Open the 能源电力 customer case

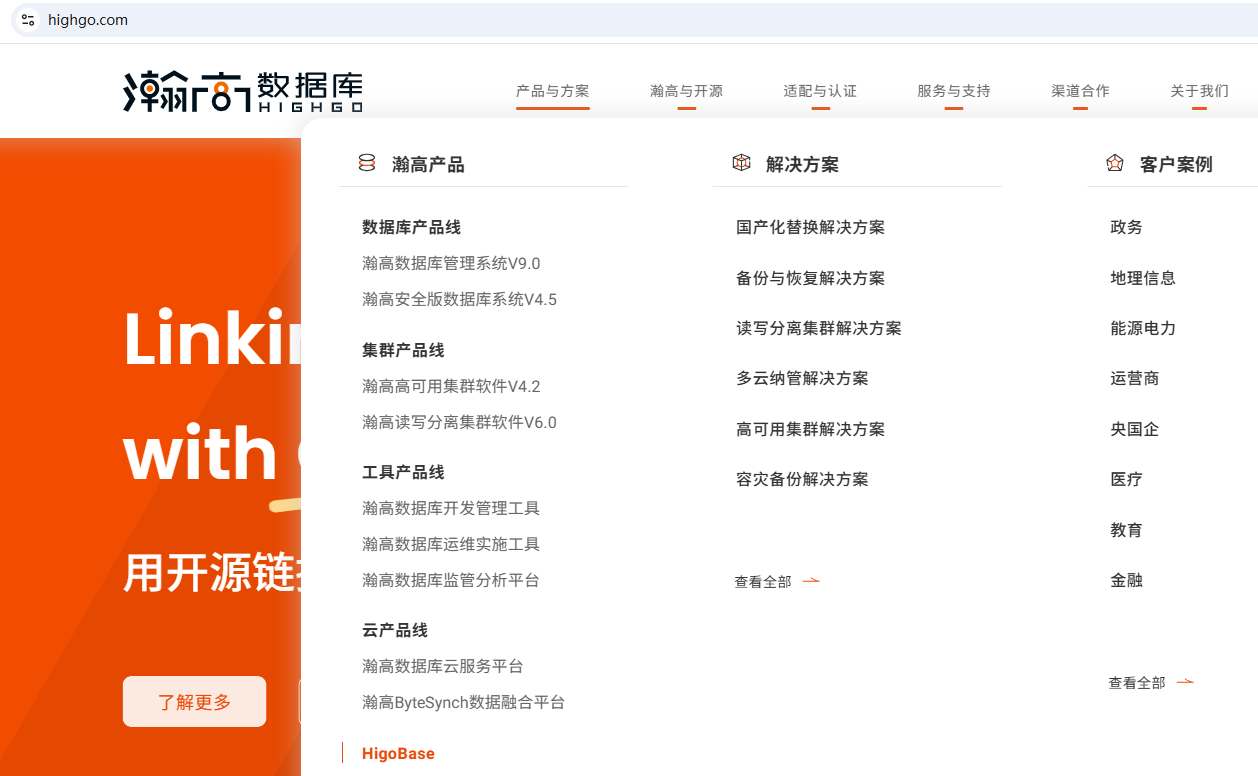(x=1143, y=328)
